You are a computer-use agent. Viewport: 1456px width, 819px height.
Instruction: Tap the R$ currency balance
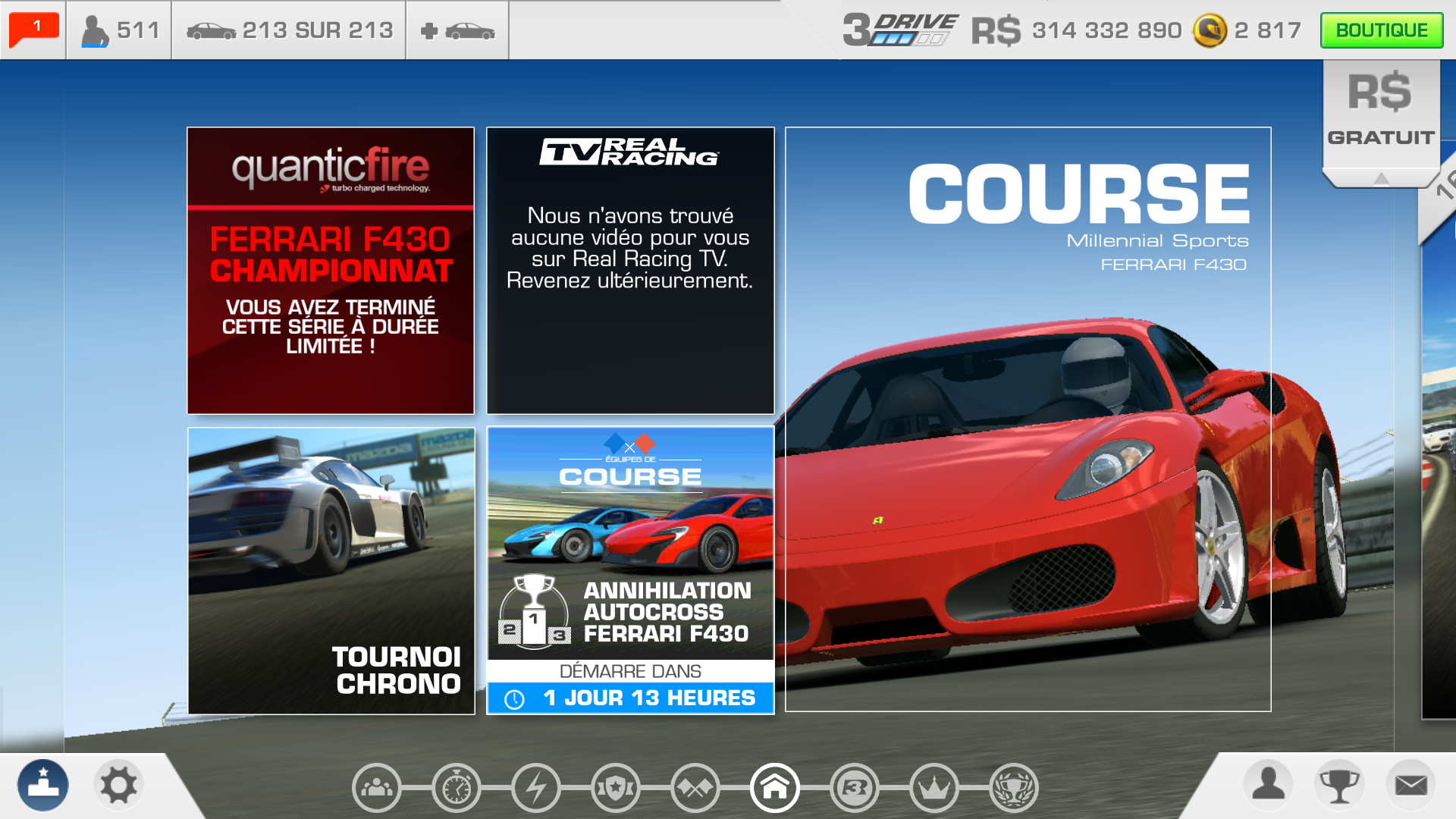pos(1076,30)
